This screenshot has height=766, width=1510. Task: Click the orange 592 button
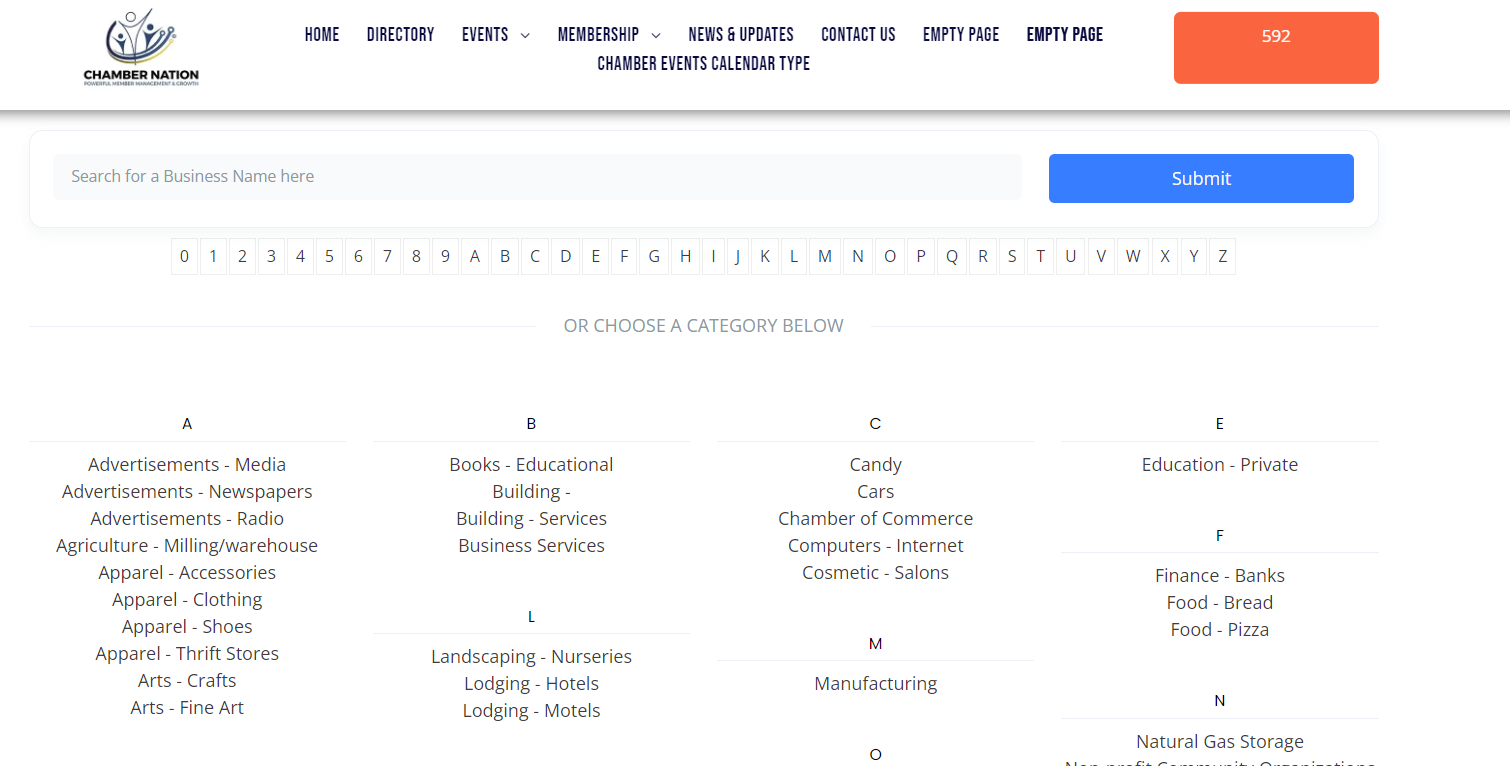coord(1276,48)
